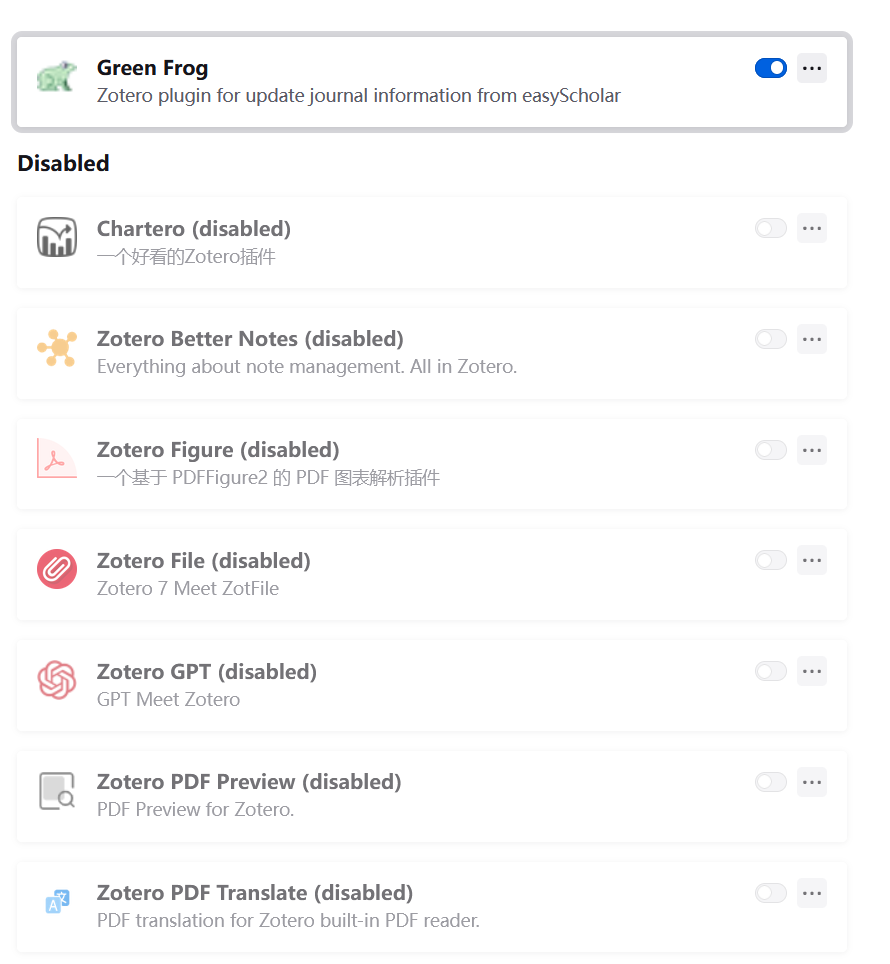Open the Zotero PDF Translate options menu
The image size is (890, 964).
pos(811,892)
